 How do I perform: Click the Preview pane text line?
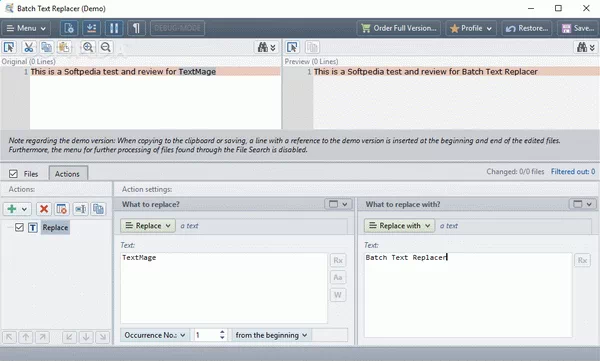456,72
